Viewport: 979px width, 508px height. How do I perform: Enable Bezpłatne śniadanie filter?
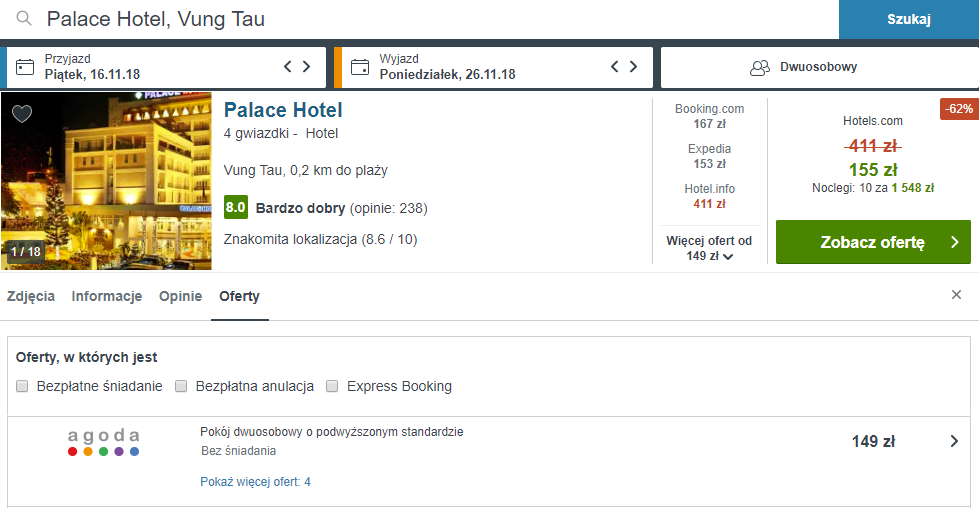click(22, 386)
